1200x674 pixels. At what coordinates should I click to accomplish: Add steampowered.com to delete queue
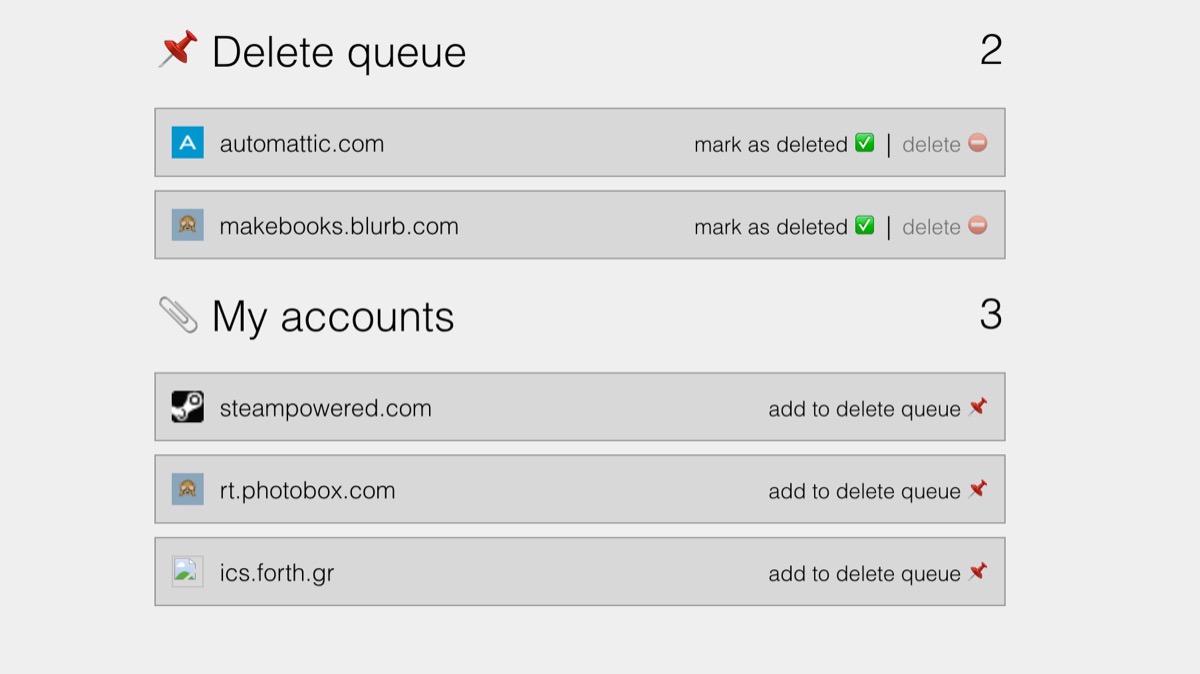coord(864,409)
